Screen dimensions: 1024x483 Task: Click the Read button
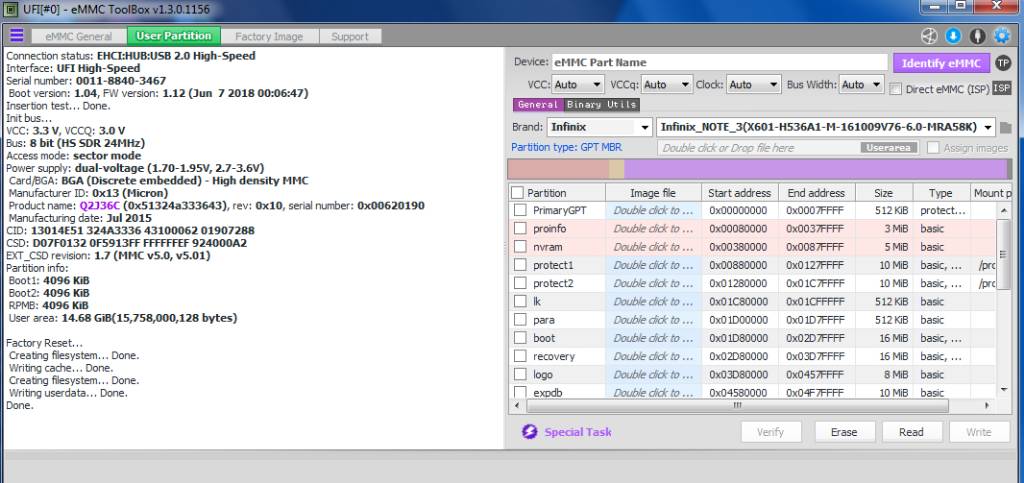911,432
